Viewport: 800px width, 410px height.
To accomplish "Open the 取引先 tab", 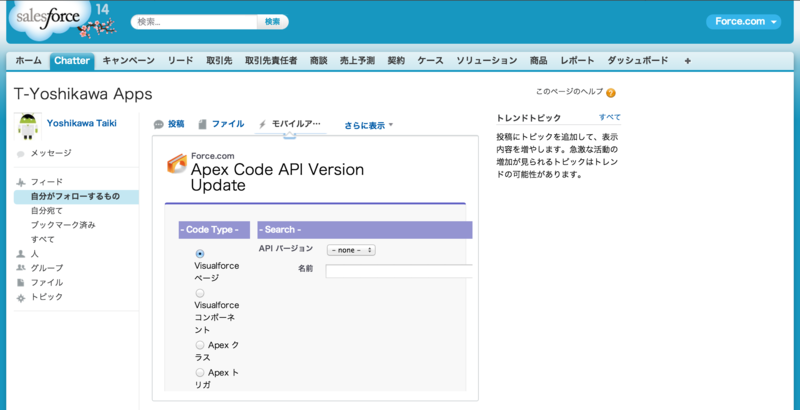I will tap(219, 60).
